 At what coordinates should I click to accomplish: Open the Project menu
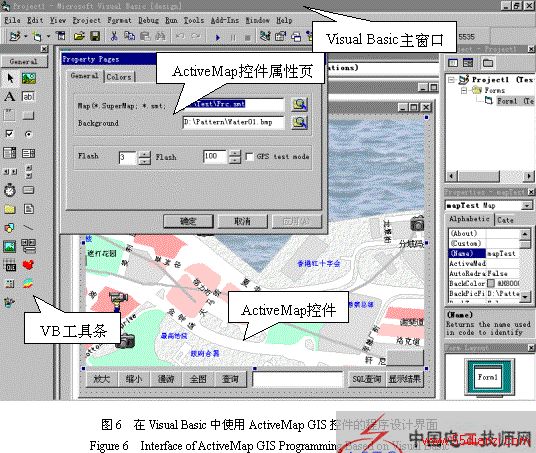click(x=86, y=20)
